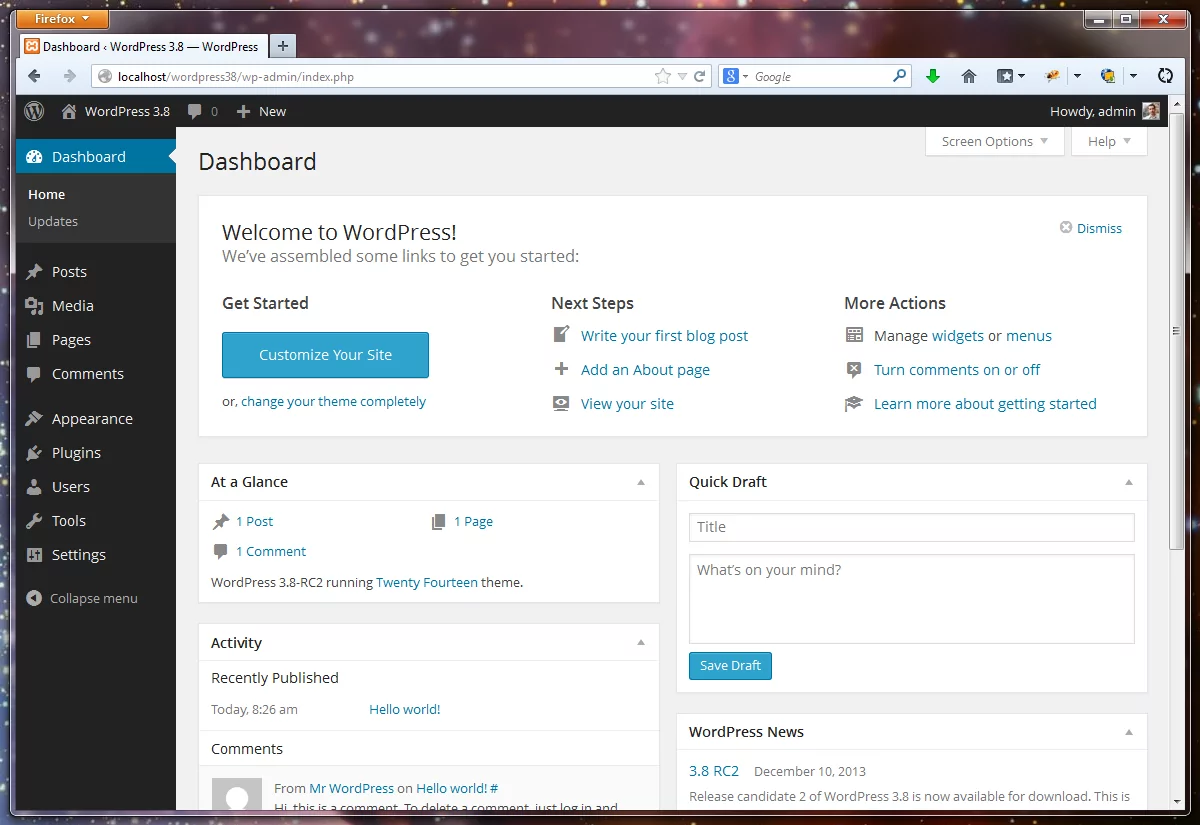Click the Firefox back arrow

tap(35, 76)
